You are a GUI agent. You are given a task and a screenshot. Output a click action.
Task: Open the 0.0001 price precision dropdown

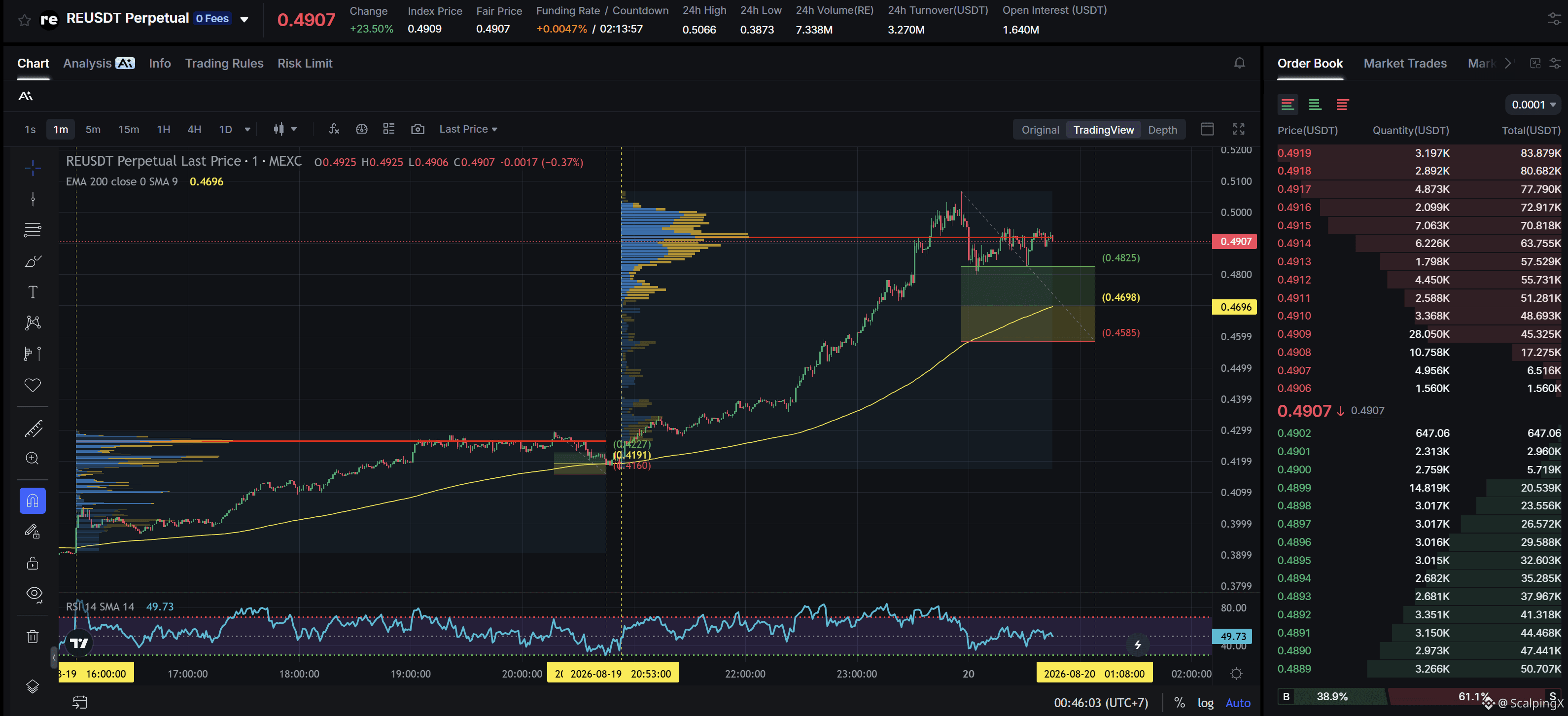[1533, 105]
